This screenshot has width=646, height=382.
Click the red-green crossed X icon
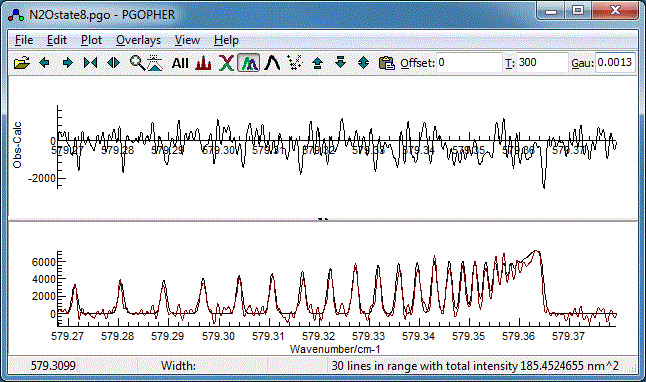click(226, 63)
